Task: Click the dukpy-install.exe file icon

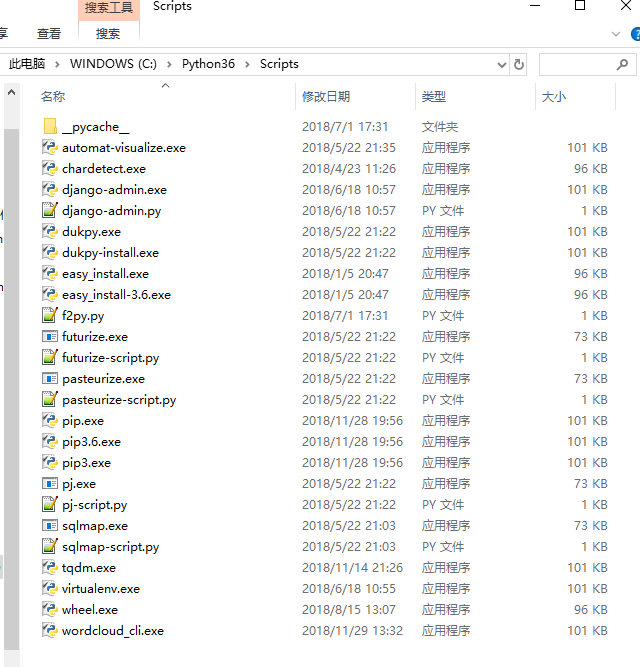Action: click(50, 252)
